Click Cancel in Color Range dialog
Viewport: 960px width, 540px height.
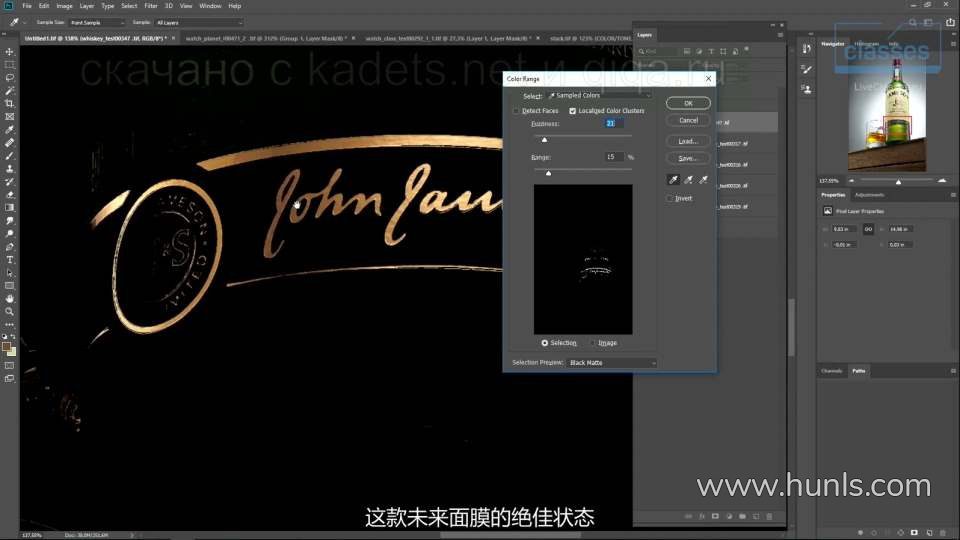688,120
